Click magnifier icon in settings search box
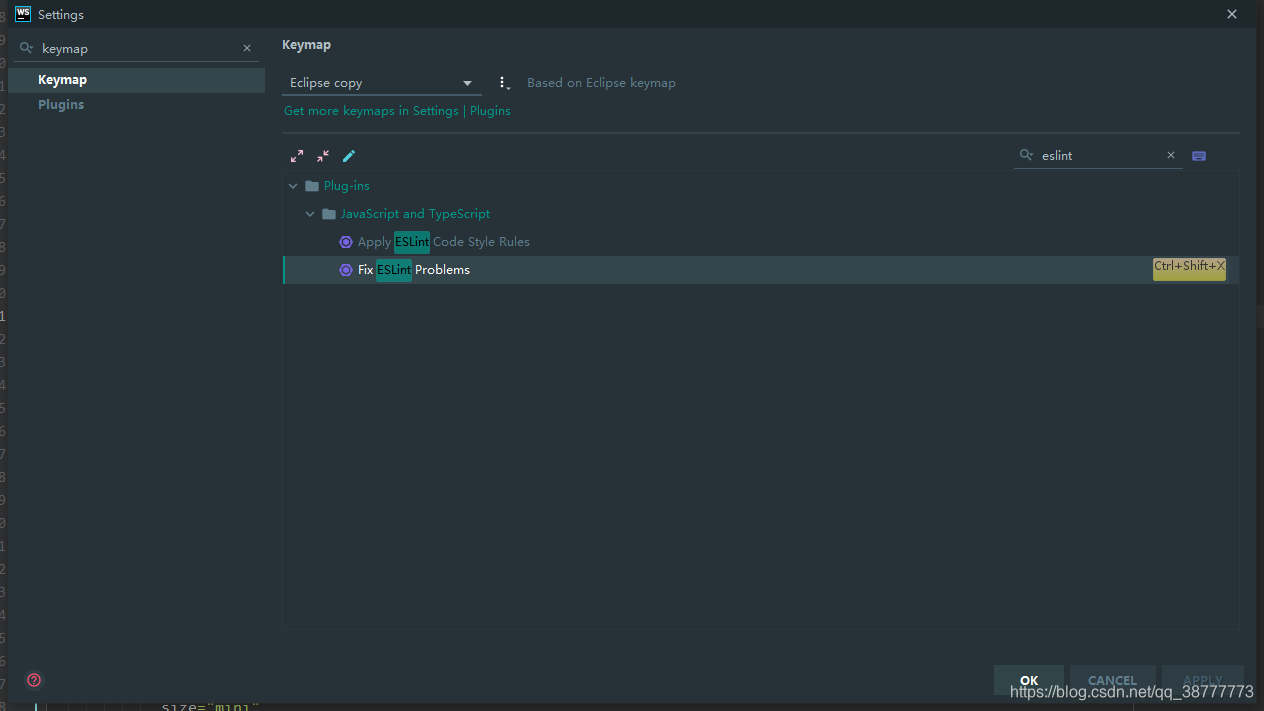The width and height of the screenshot is (1264, 711). click(26, 48)
